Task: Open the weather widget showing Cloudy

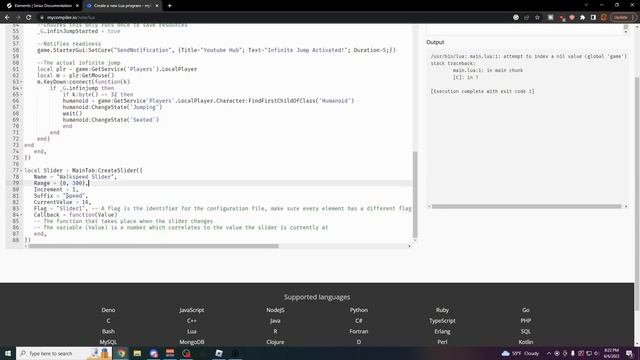Action: pos(520,353)
